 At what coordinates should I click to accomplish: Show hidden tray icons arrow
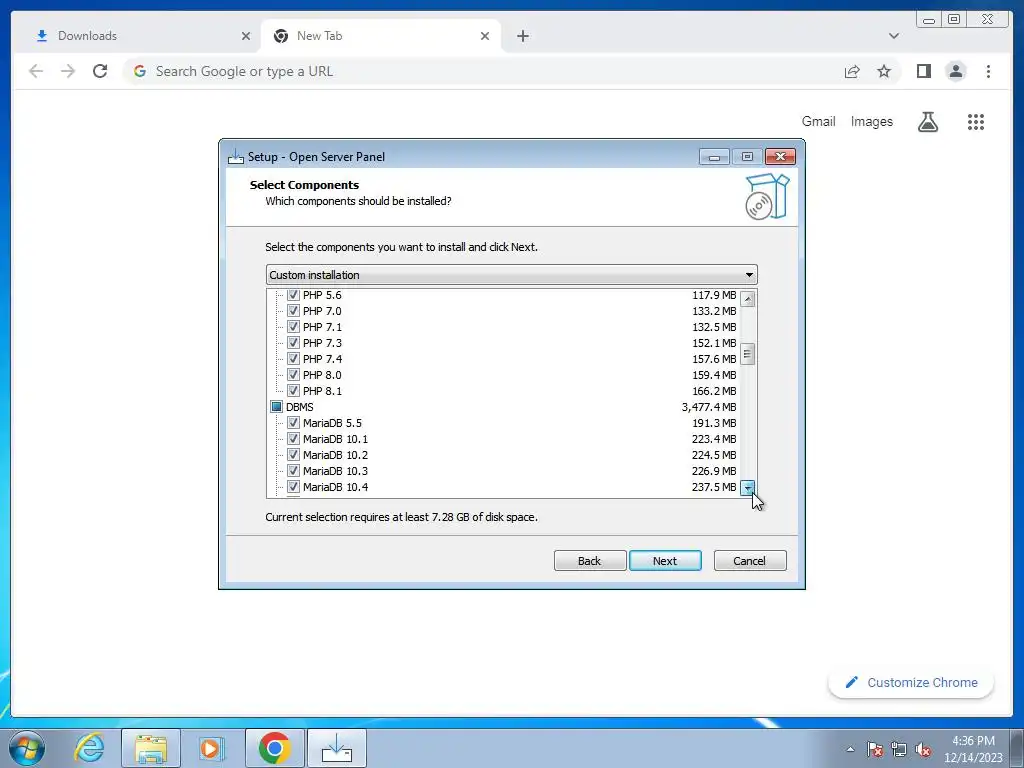pyautogui.click(x=850, y=749)
